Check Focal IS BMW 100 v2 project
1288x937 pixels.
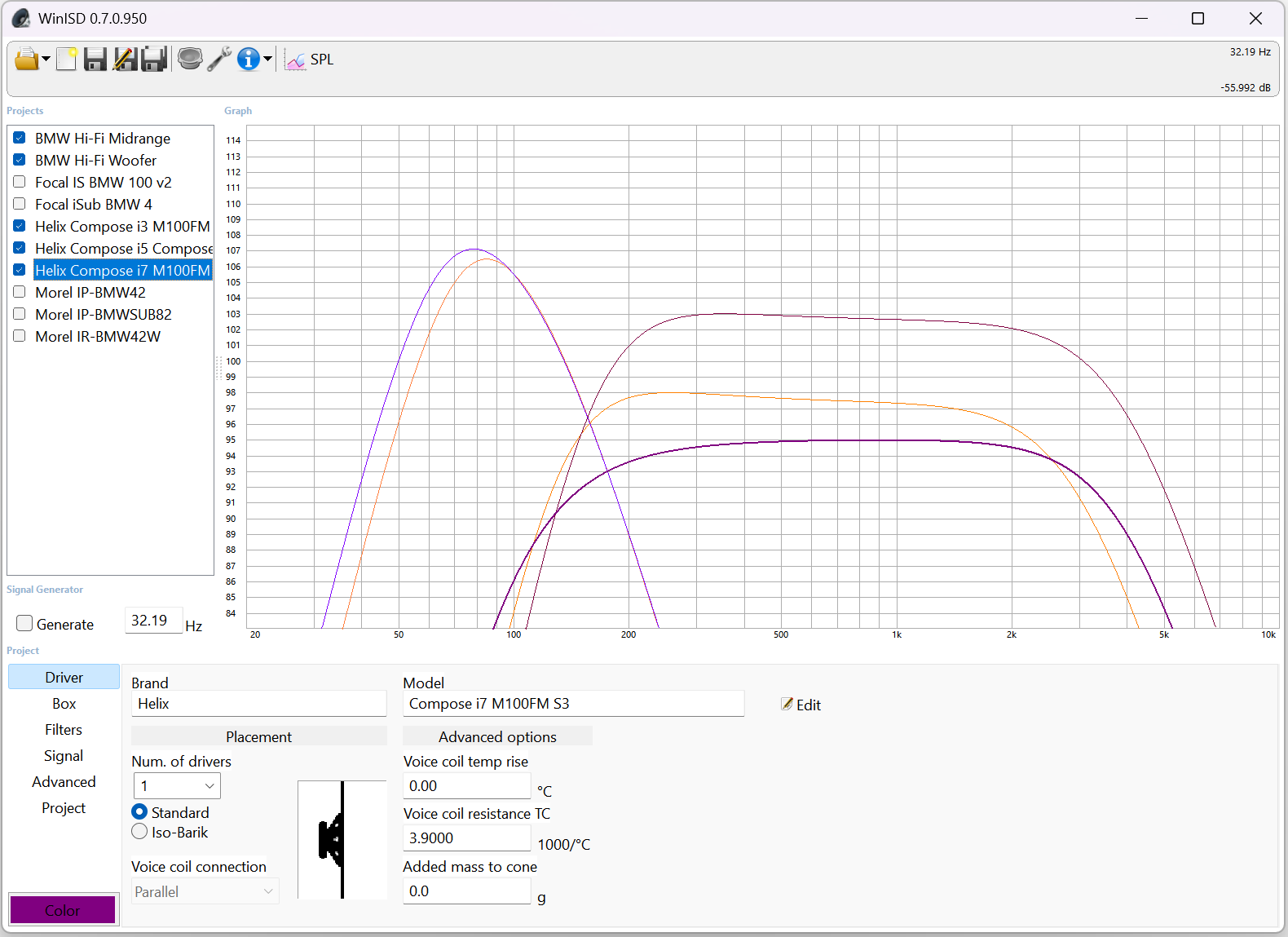pos(20,182)
